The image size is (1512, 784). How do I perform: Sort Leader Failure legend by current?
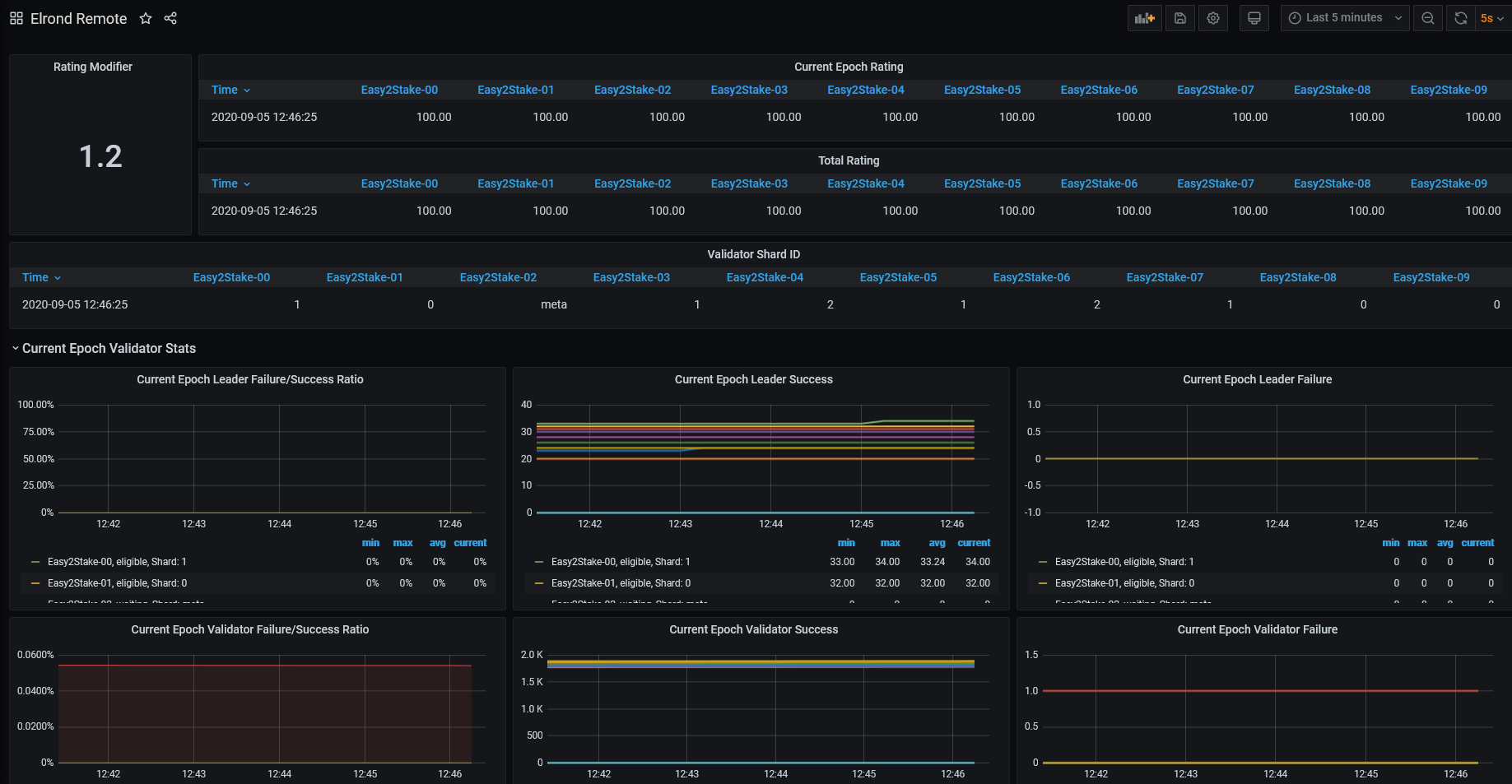coord(1477,543)
